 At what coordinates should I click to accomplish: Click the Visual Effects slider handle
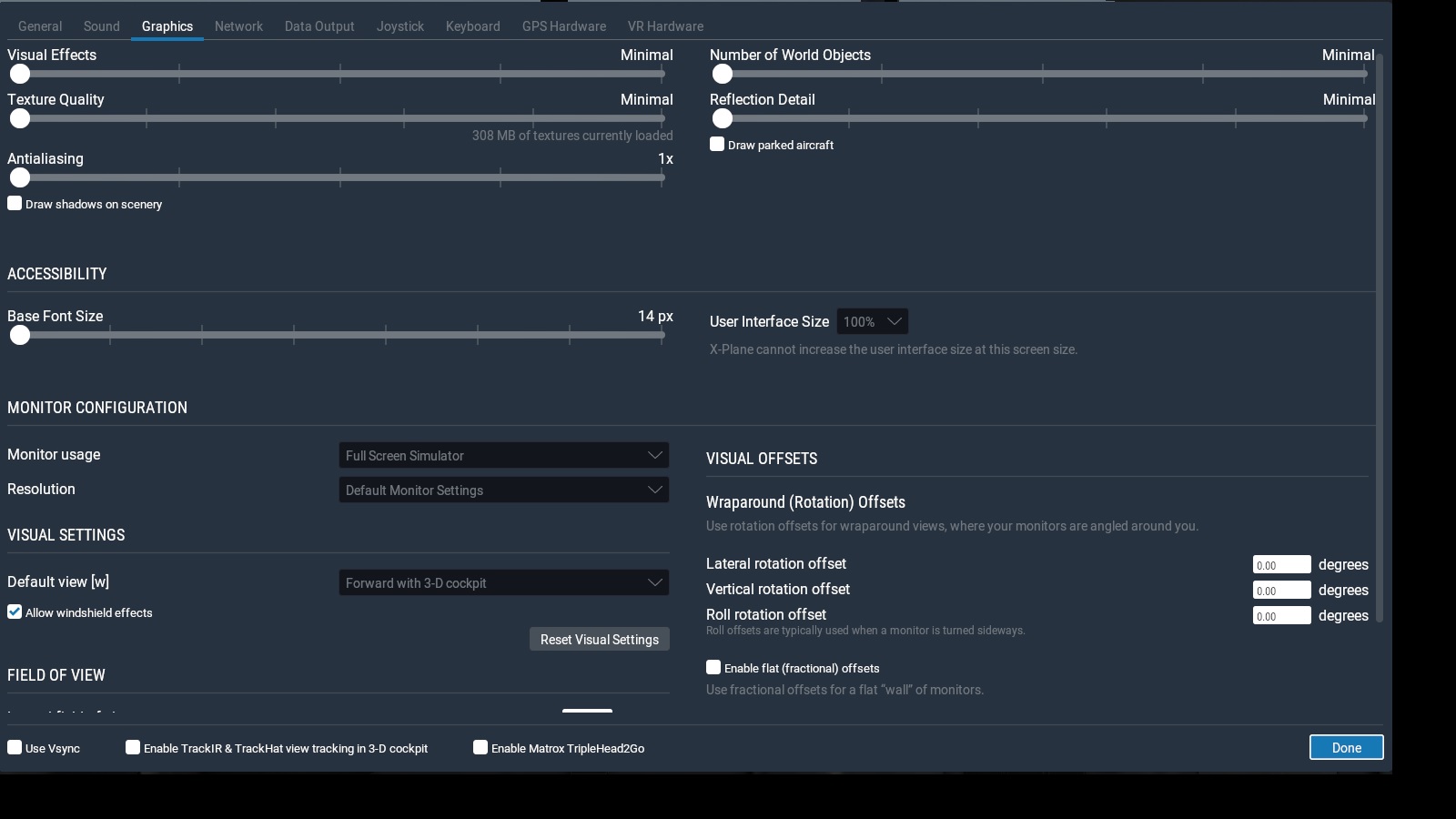(x=20, y=75)
